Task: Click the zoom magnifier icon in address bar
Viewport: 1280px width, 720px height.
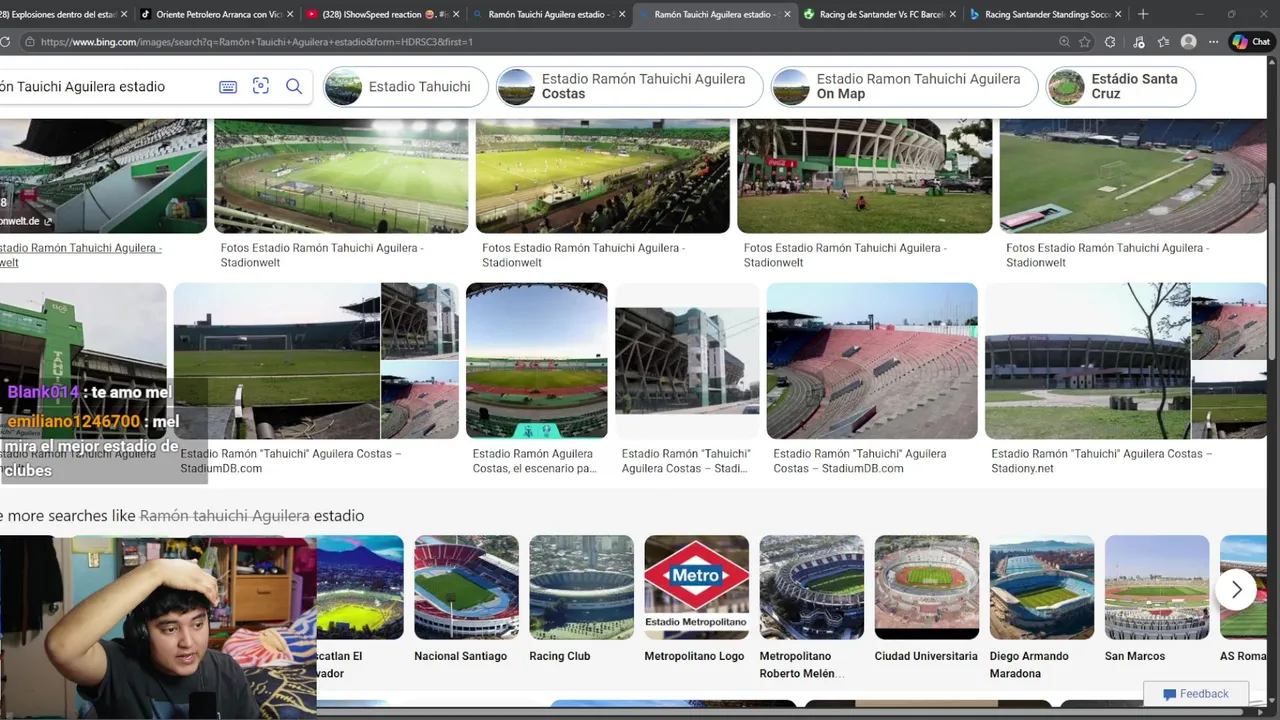Action: [x=1064, y=42]
